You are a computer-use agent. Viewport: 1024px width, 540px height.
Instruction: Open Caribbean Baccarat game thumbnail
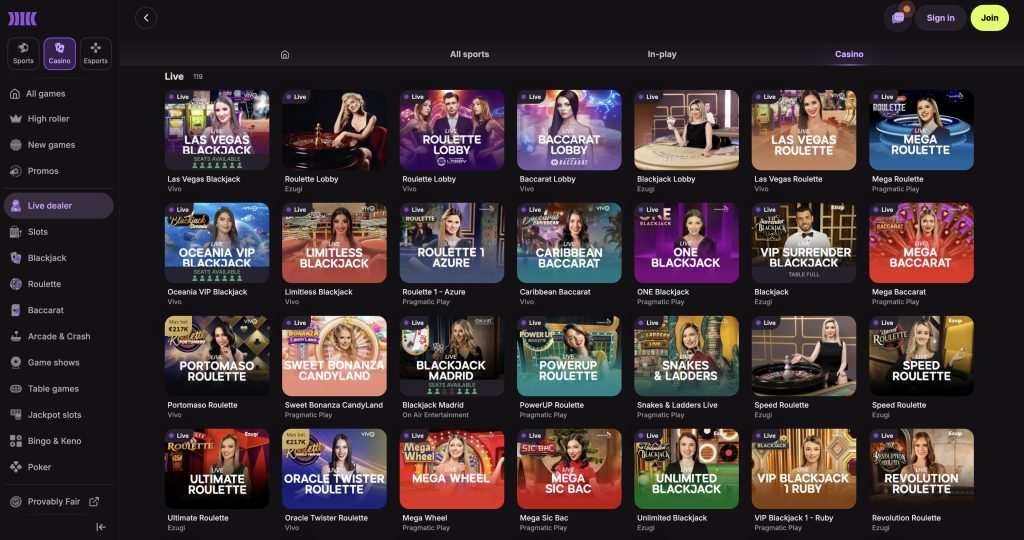click(x=569, y=243)
